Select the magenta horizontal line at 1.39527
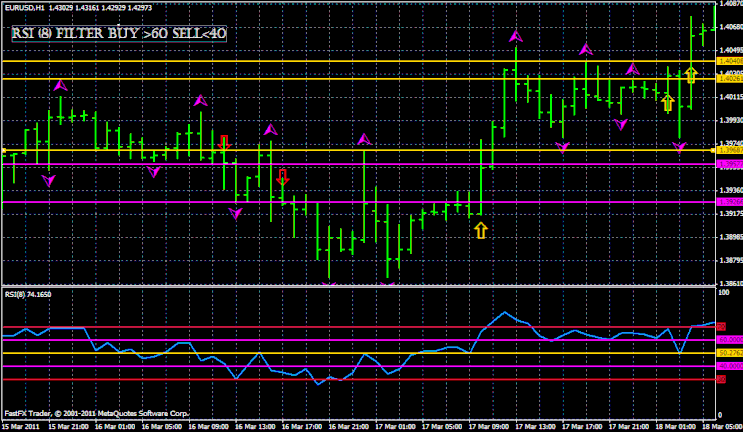This screenshot has height=432, width=743. (x=359, y=164)
